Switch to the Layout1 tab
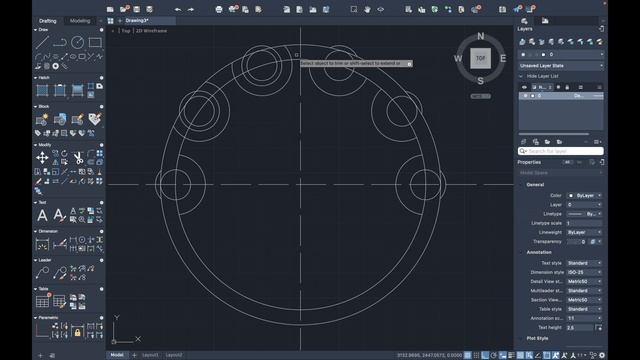640x360 pixels. click(x=150, y=355)
